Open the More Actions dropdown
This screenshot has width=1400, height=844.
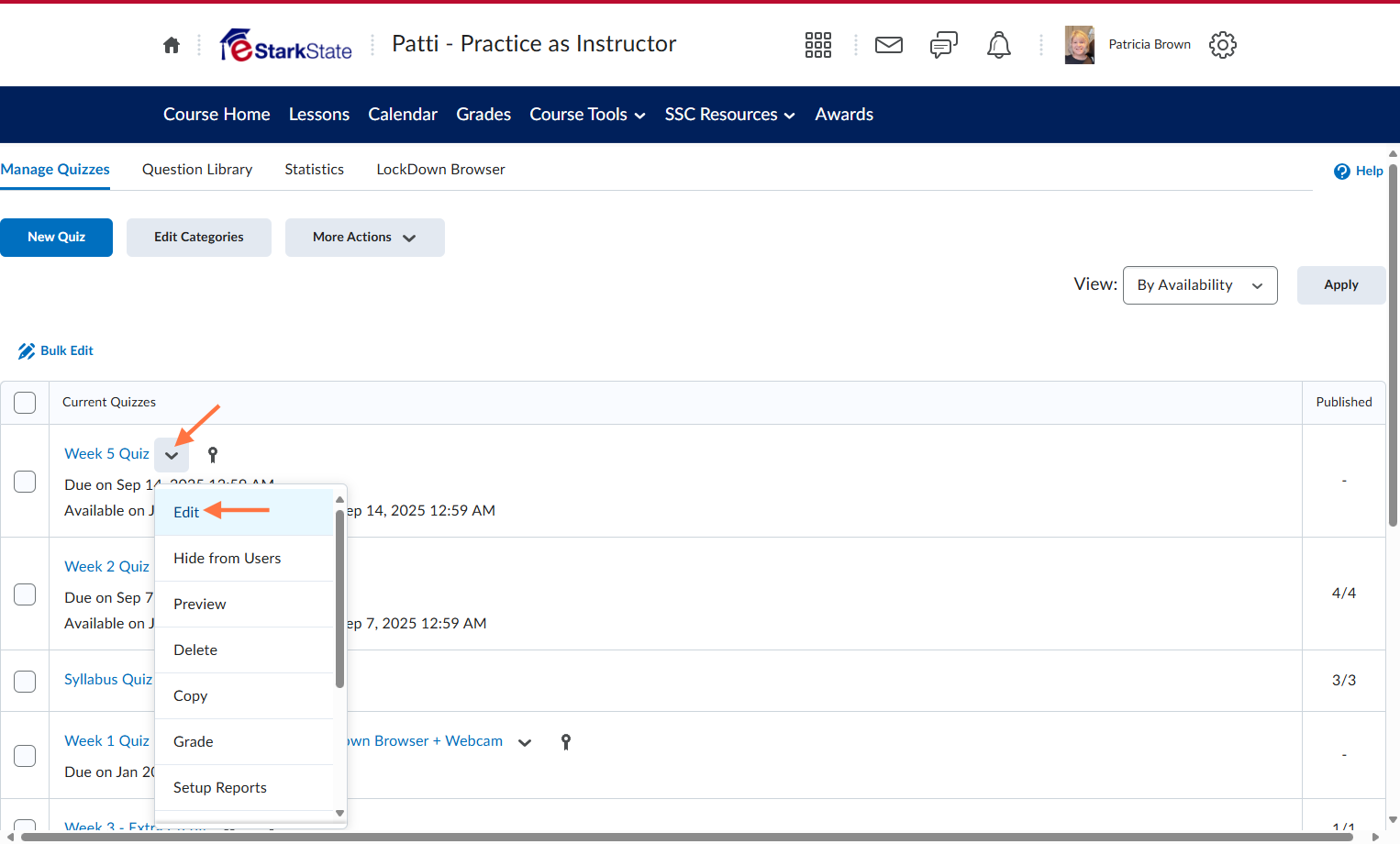point(365,238)
